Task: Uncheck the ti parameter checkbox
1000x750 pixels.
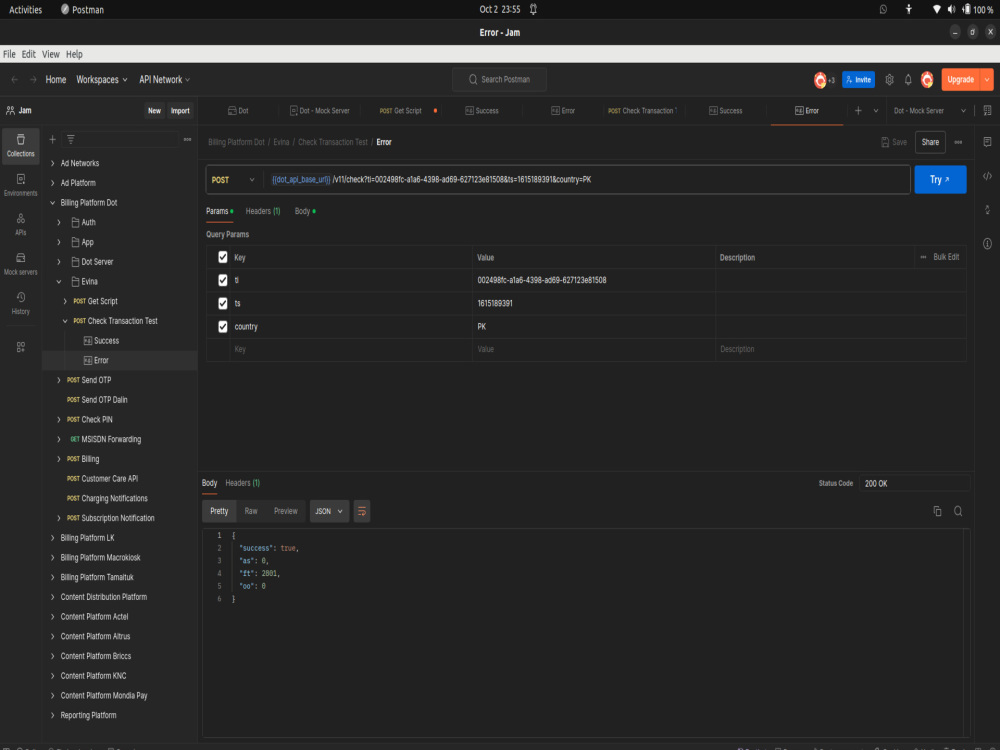Action: click(223, 280)
